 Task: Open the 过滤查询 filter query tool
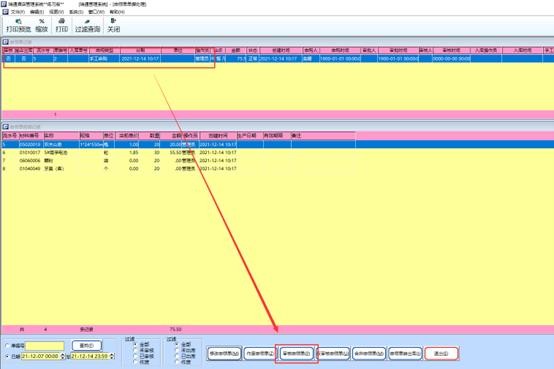point(88,25)
